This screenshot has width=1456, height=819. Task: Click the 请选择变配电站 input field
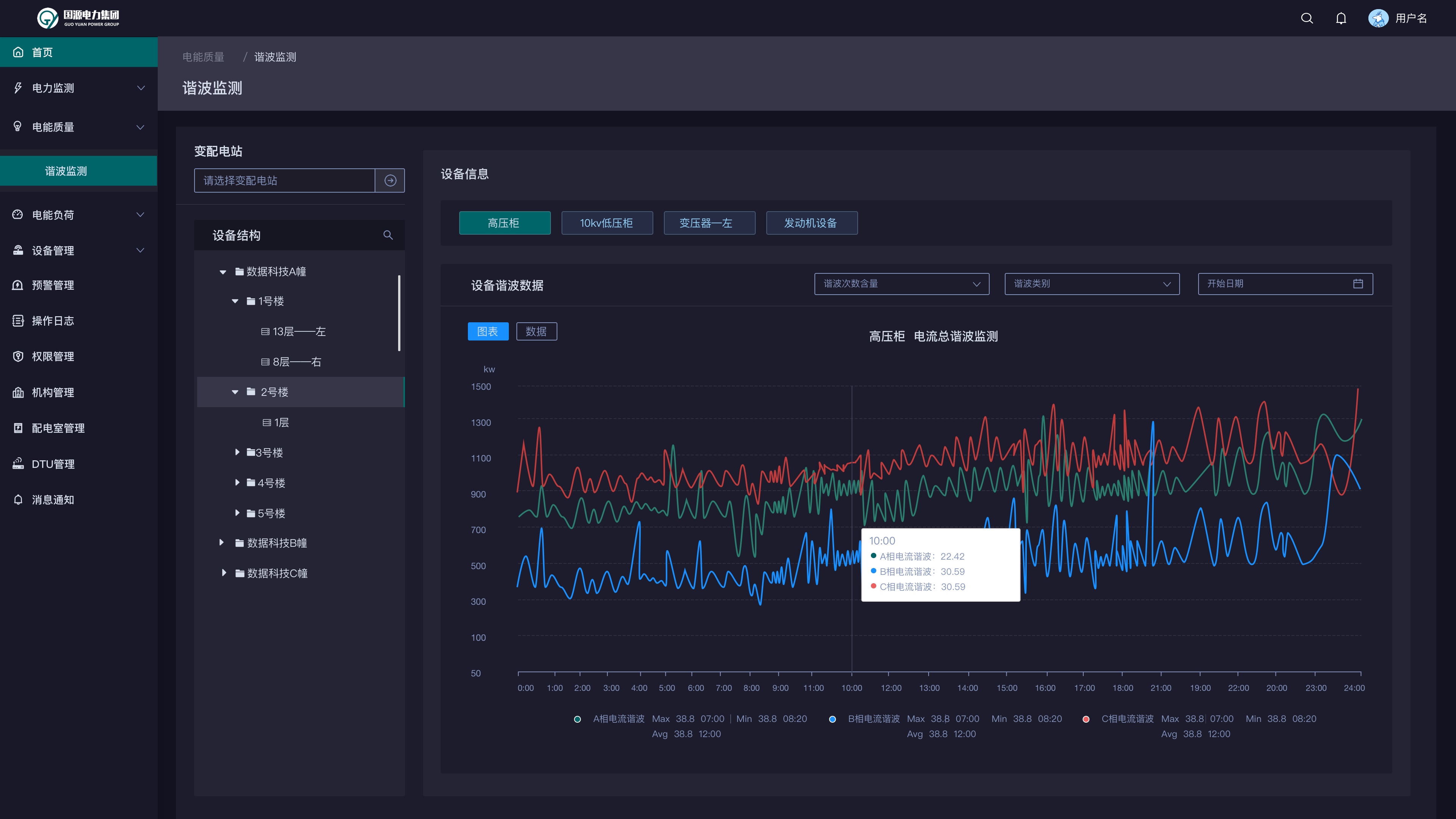click(x=284, y=180)
